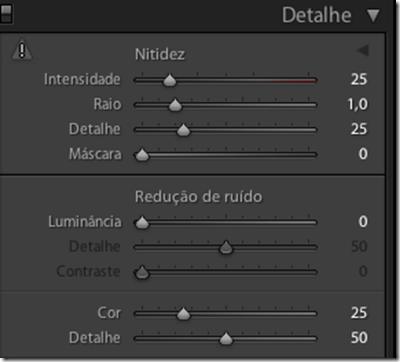Click the Luminância value field showing 0
This screenshot has height=362, width=400.
363,222
